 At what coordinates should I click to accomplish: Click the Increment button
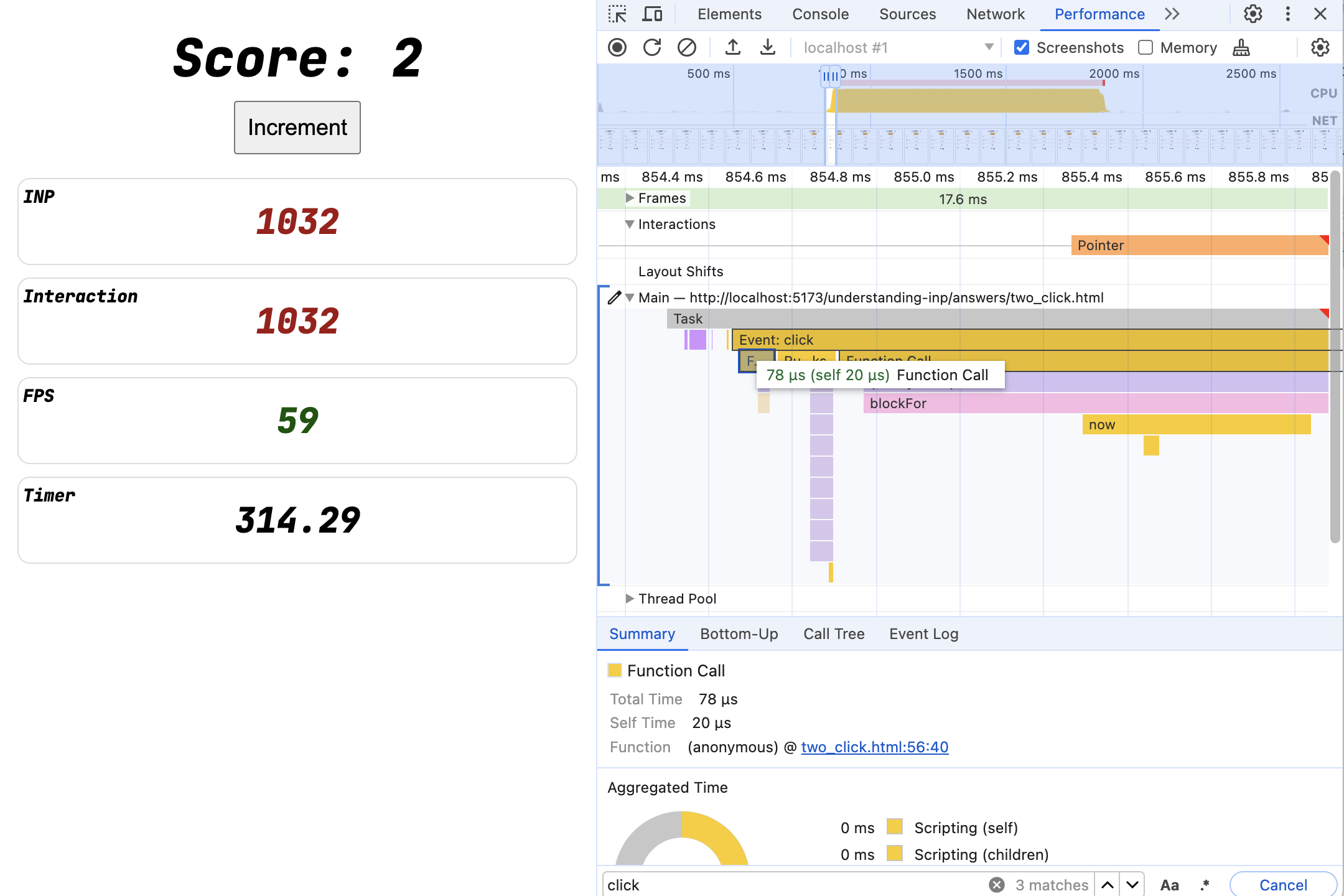click(x=298, y=127)
